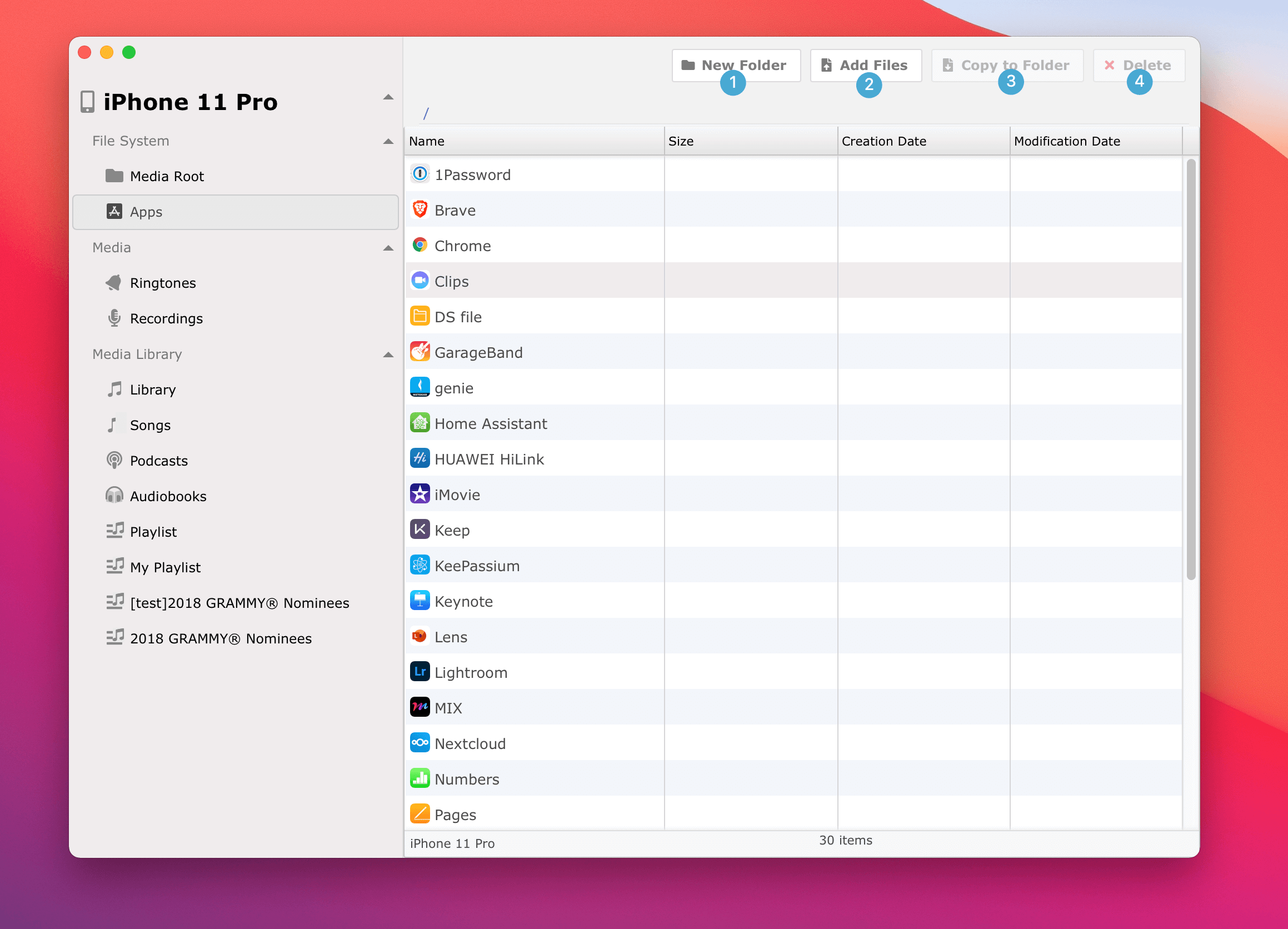Click the Pages app icon
Viewport: 1288px width, 929px height.
tap(420, 814)
